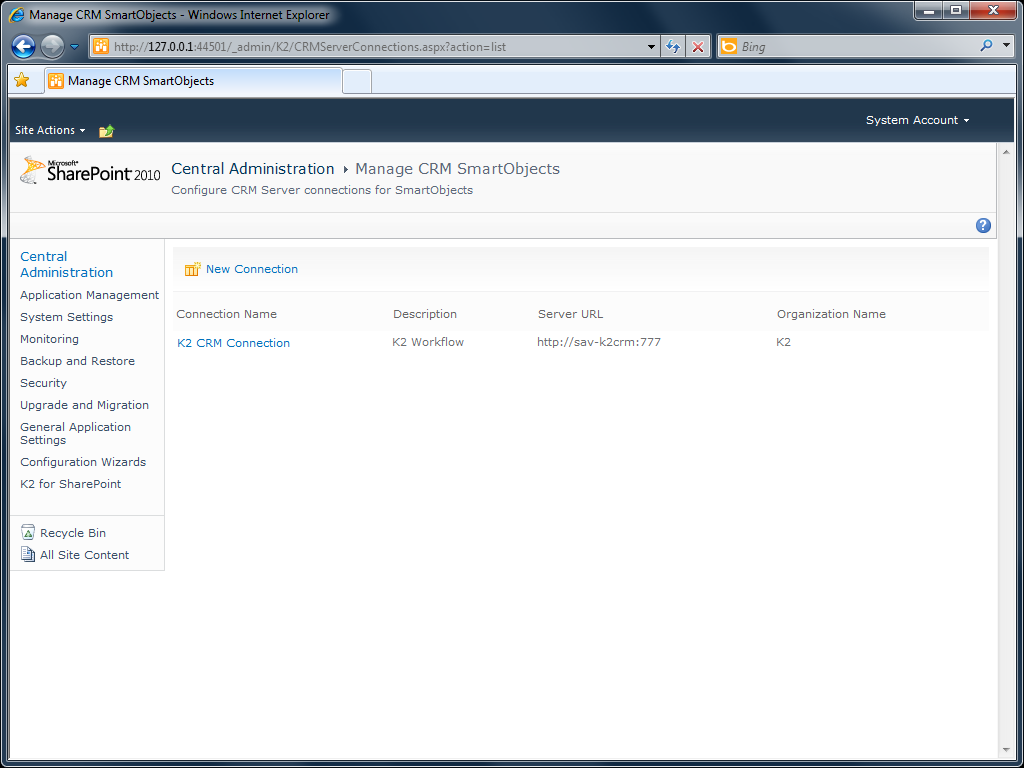Click the page scrollbar up arrow

click(x=1006, y=152)
